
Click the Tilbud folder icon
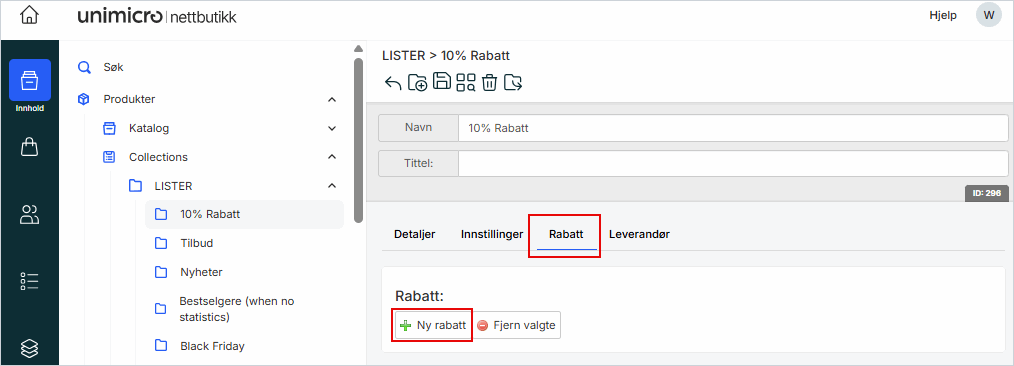161,243
